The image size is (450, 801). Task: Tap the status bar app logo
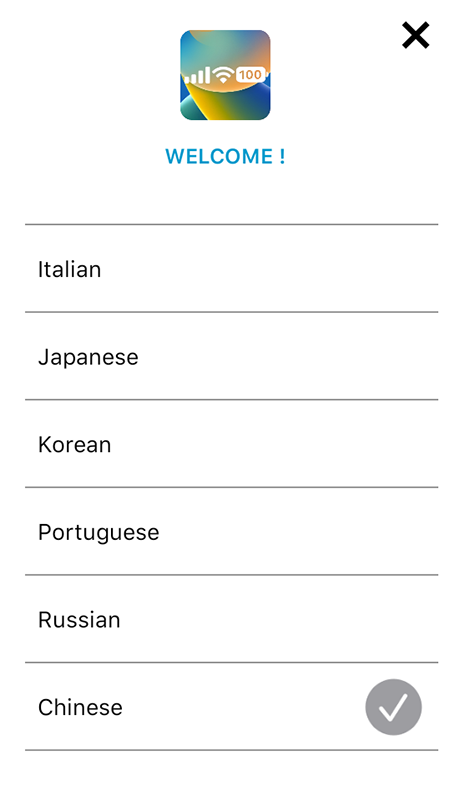(225, 75)
